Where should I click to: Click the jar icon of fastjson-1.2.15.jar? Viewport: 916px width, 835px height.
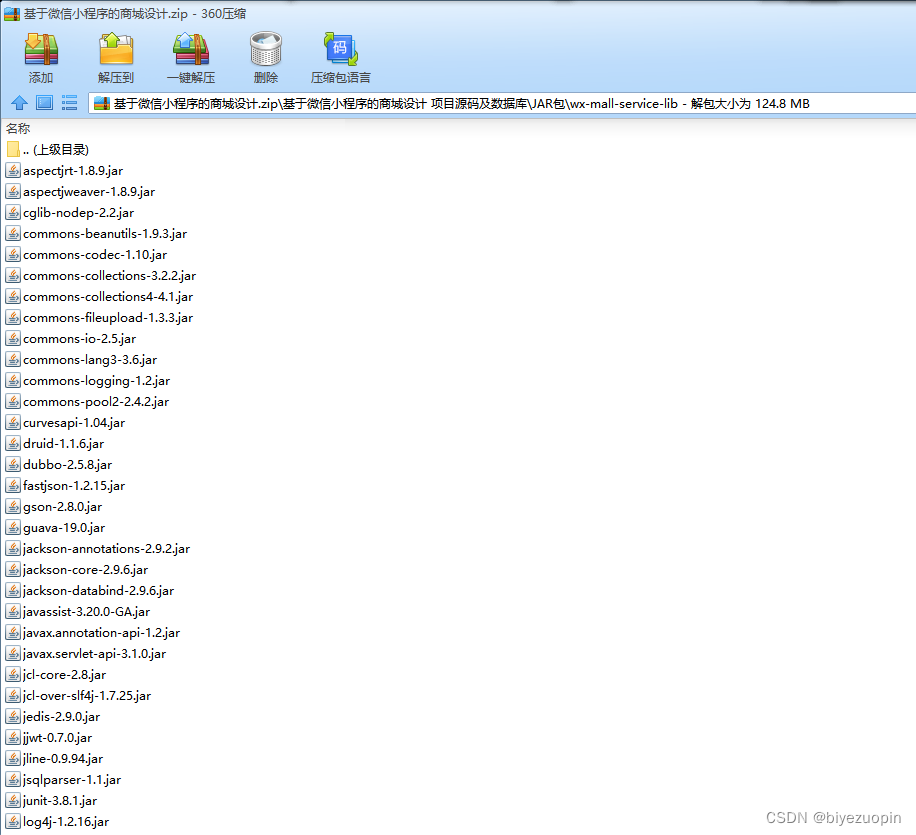[x=13, y=486]
